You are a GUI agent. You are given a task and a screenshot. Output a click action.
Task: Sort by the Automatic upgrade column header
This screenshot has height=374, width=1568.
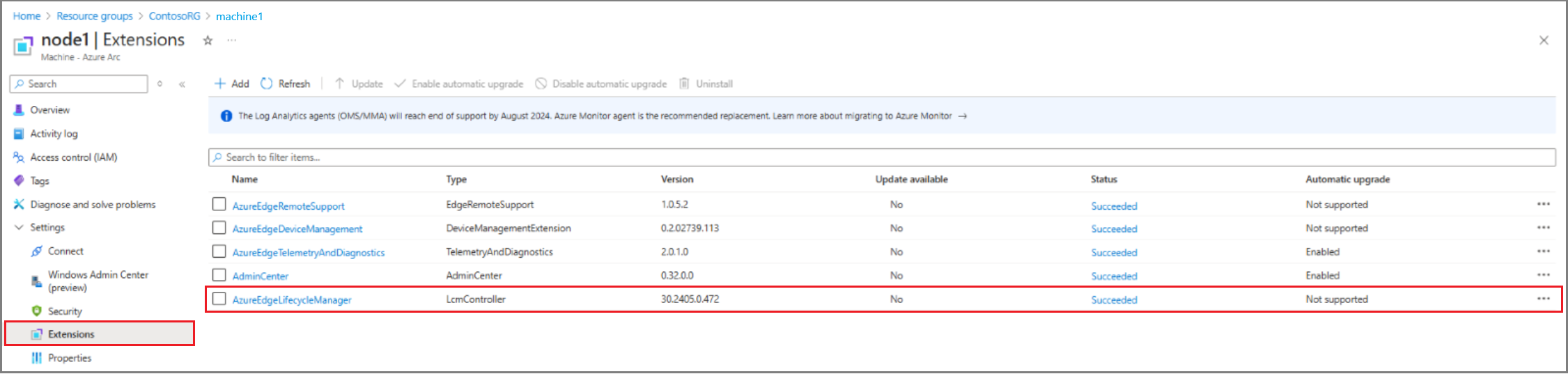pyautogui.click(x=1347, y=179)
